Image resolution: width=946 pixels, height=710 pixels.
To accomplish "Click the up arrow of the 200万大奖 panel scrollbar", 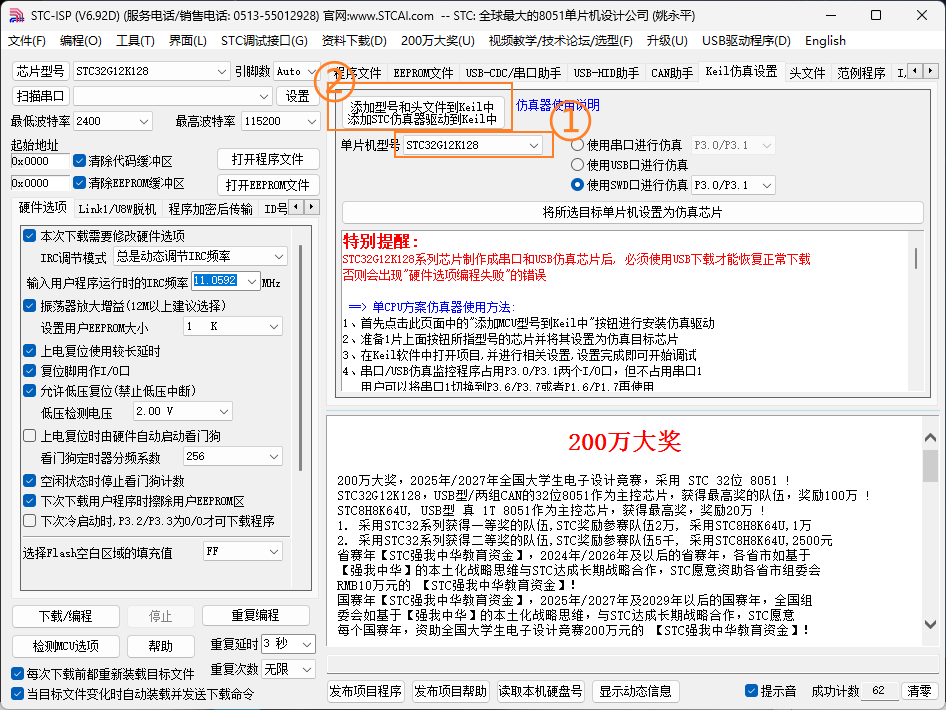I will point(930,437).
